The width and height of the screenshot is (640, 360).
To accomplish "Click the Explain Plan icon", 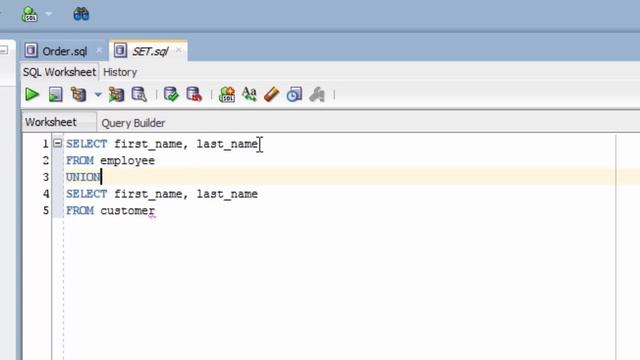I will [78, 95].
